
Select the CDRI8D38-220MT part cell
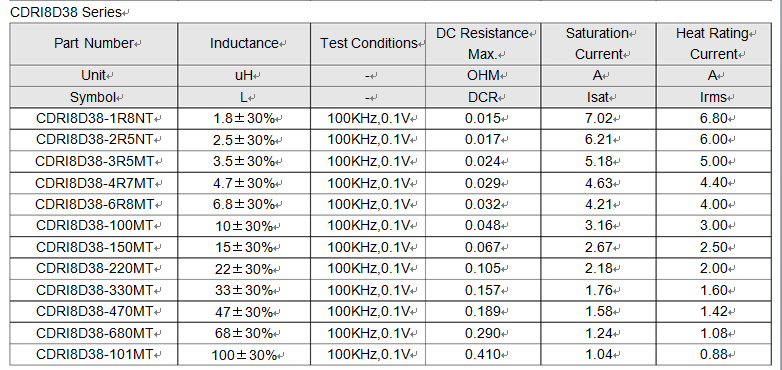pos(94,269)
